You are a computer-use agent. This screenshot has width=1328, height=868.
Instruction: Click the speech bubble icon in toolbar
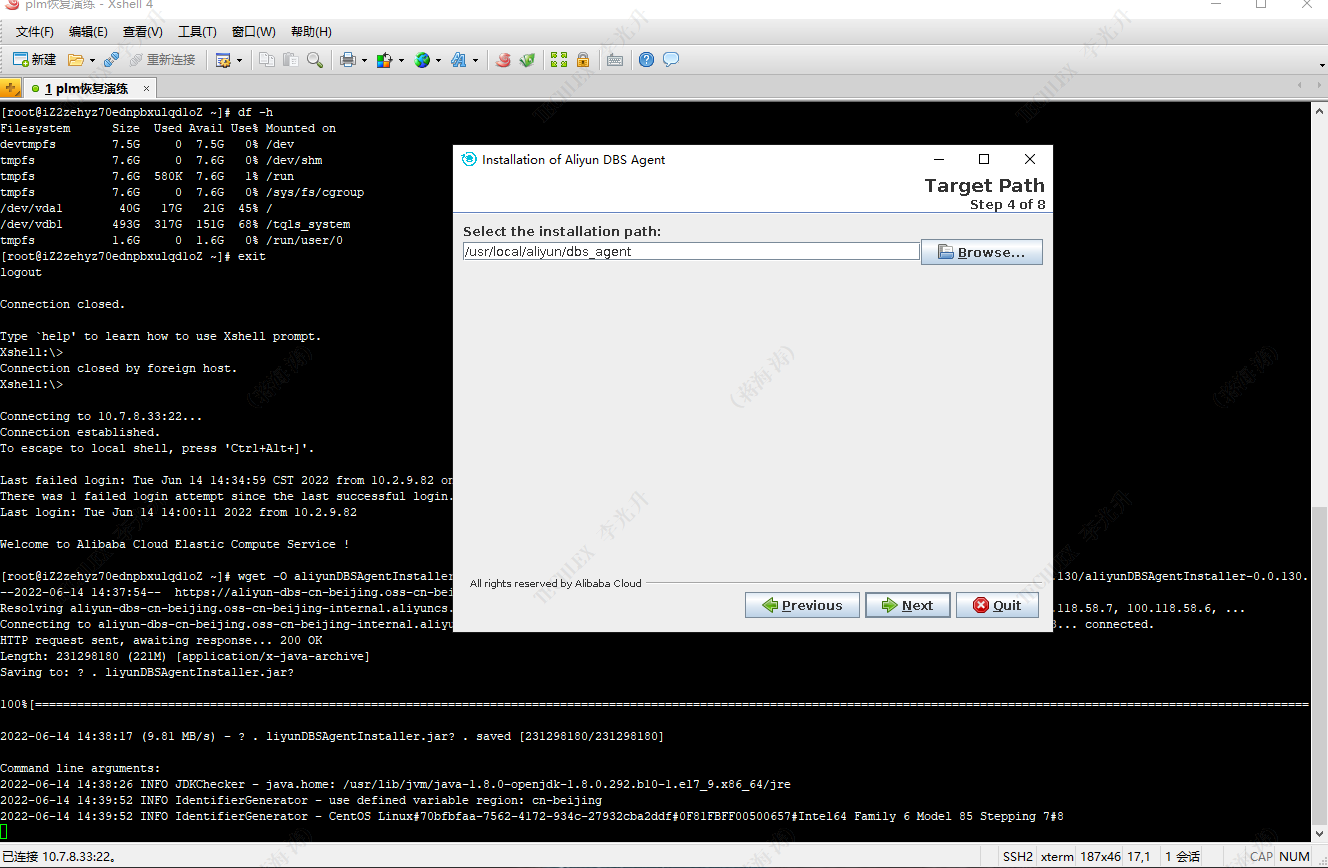[x=671, y=60]
